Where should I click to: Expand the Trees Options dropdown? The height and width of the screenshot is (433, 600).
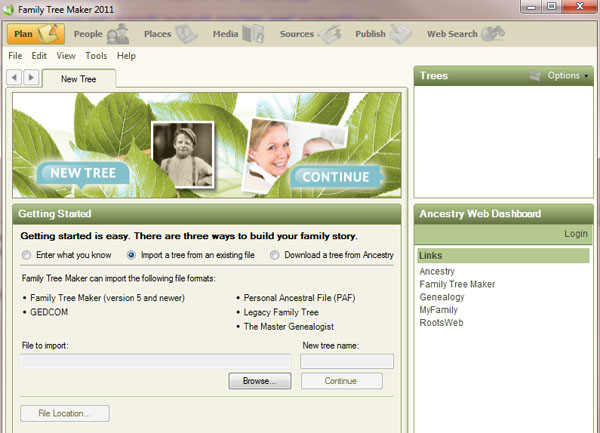pos(568,76)
